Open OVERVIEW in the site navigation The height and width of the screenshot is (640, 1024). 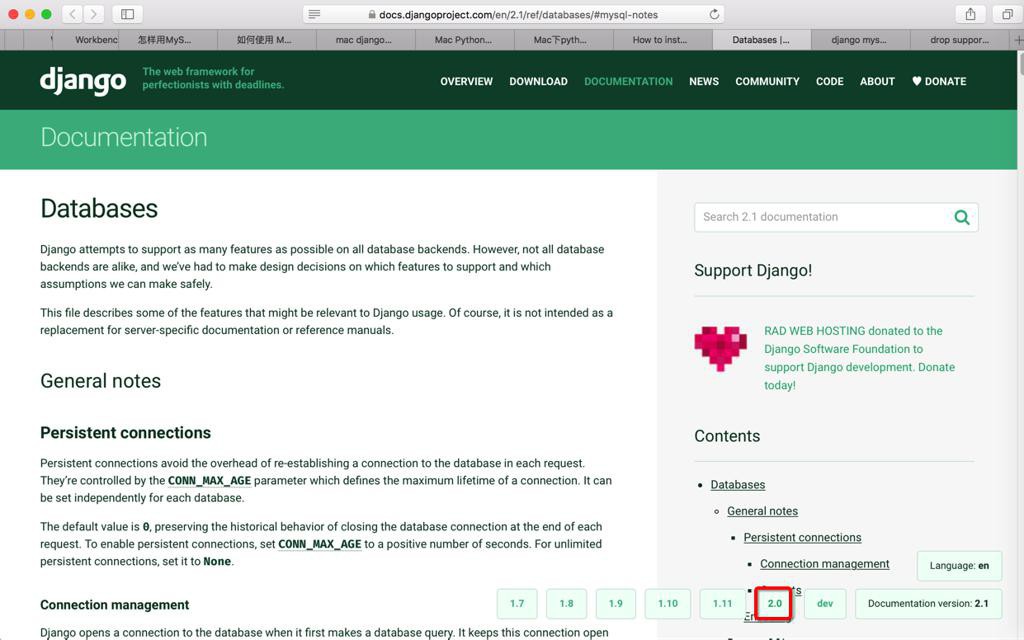[466, 82]
